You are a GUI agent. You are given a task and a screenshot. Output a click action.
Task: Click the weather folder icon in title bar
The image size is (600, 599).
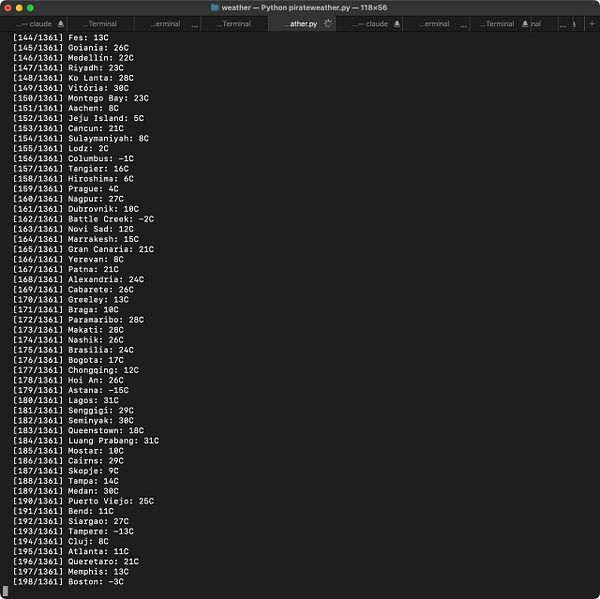point(215,8)
